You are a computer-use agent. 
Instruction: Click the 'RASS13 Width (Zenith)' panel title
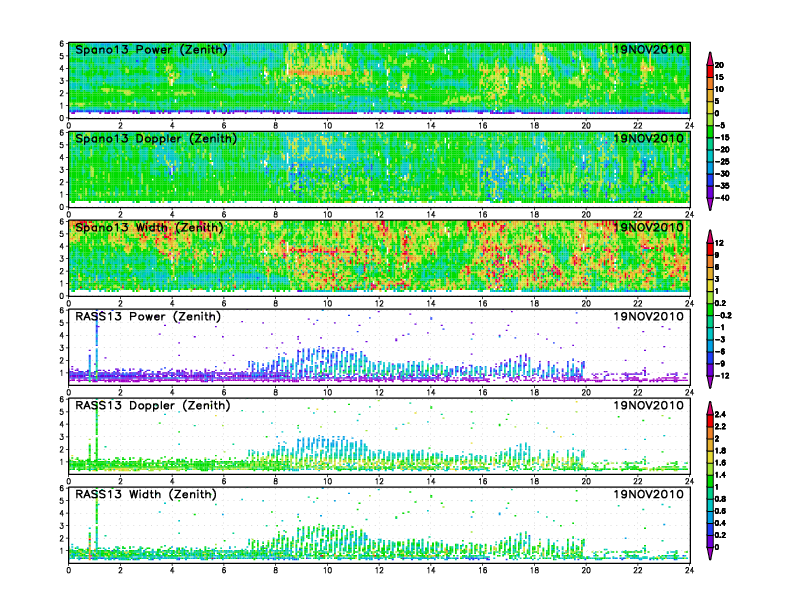tap(145, 494)
